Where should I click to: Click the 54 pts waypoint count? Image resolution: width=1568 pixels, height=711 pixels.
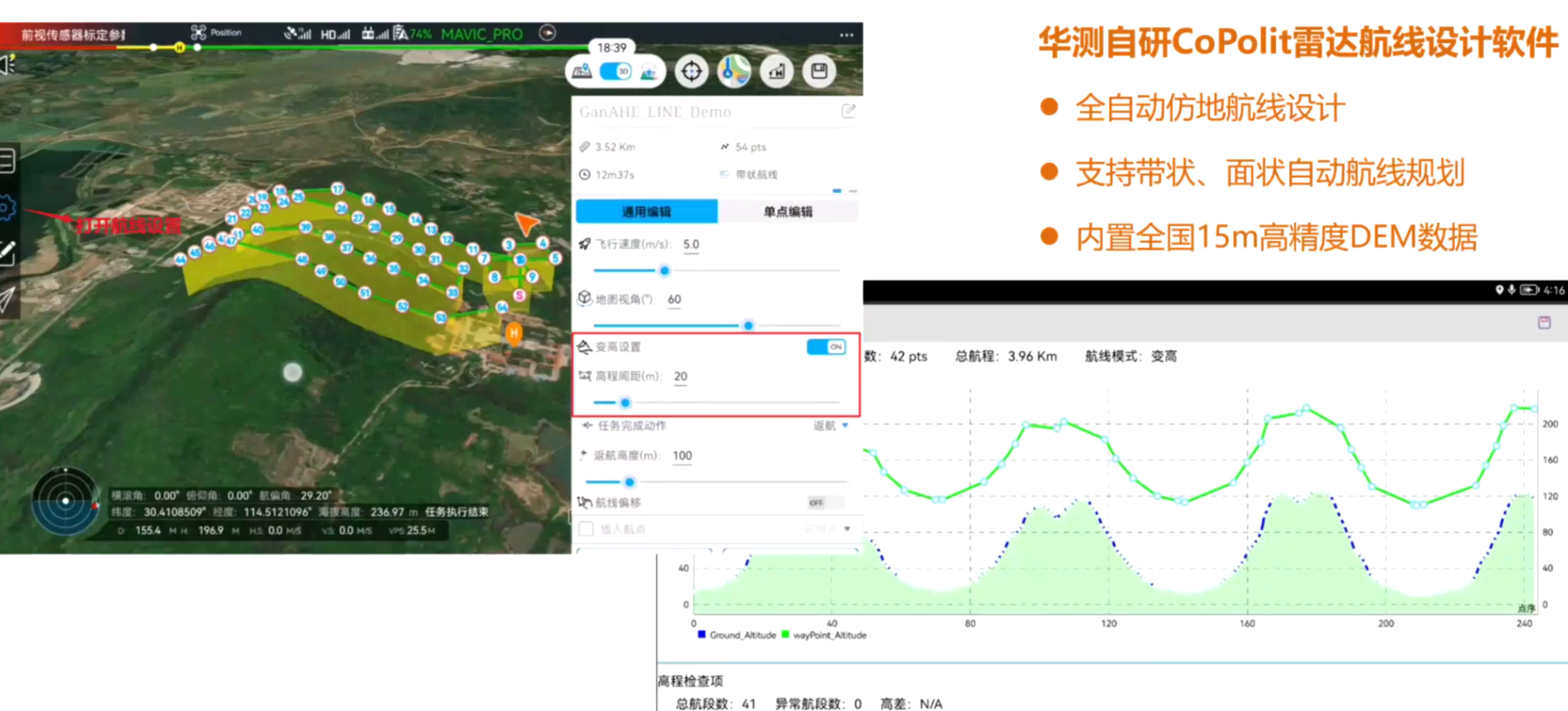point(750,147)
